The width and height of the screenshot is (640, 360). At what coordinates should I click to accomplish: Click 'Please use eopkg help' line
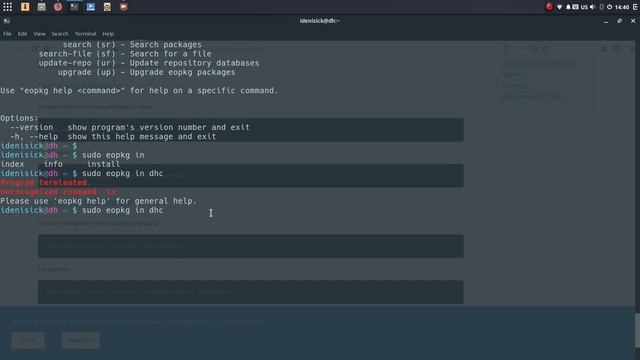click(98, 201)
